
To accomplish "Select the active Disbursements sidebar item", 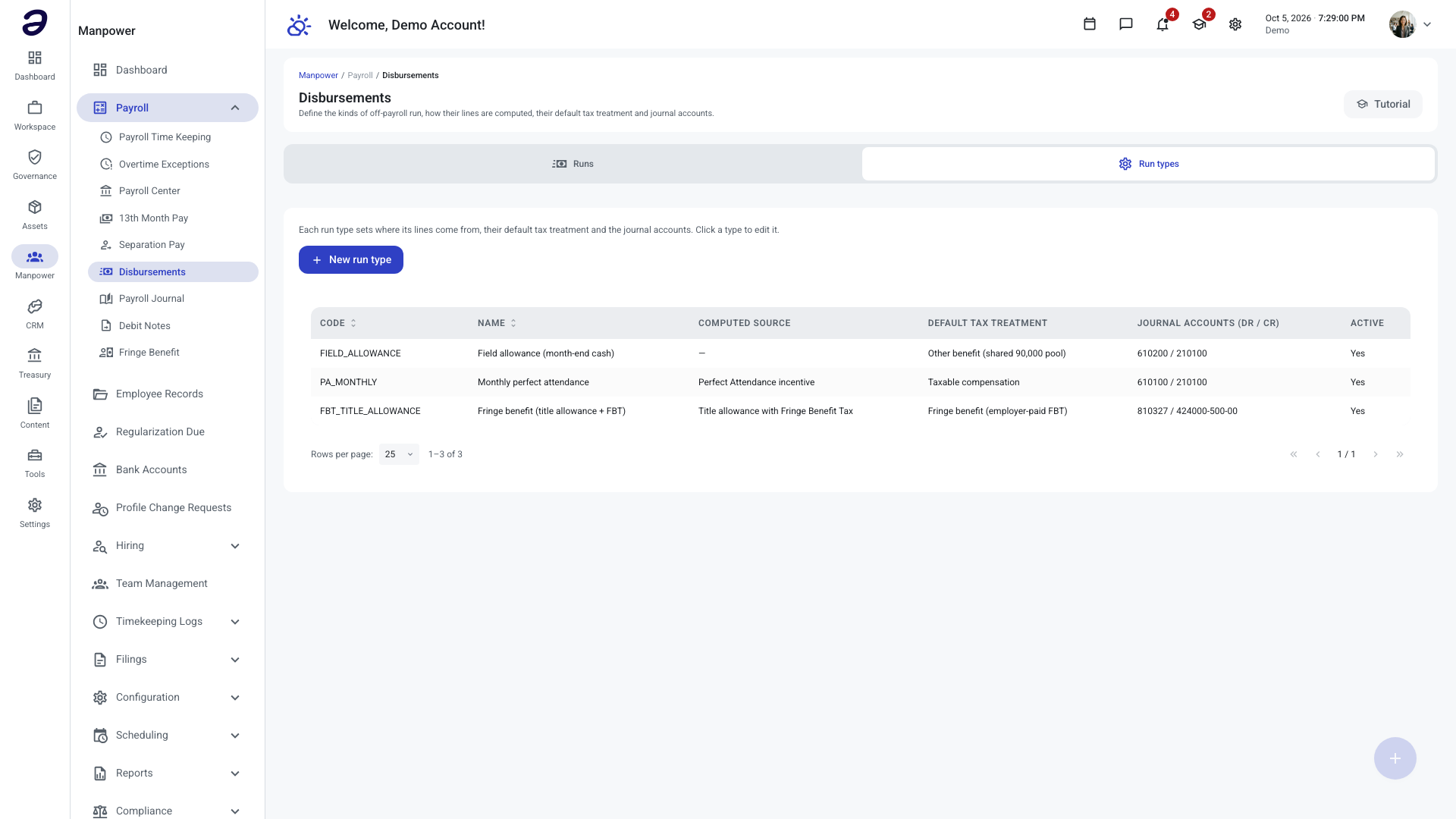I will [173, 272].
